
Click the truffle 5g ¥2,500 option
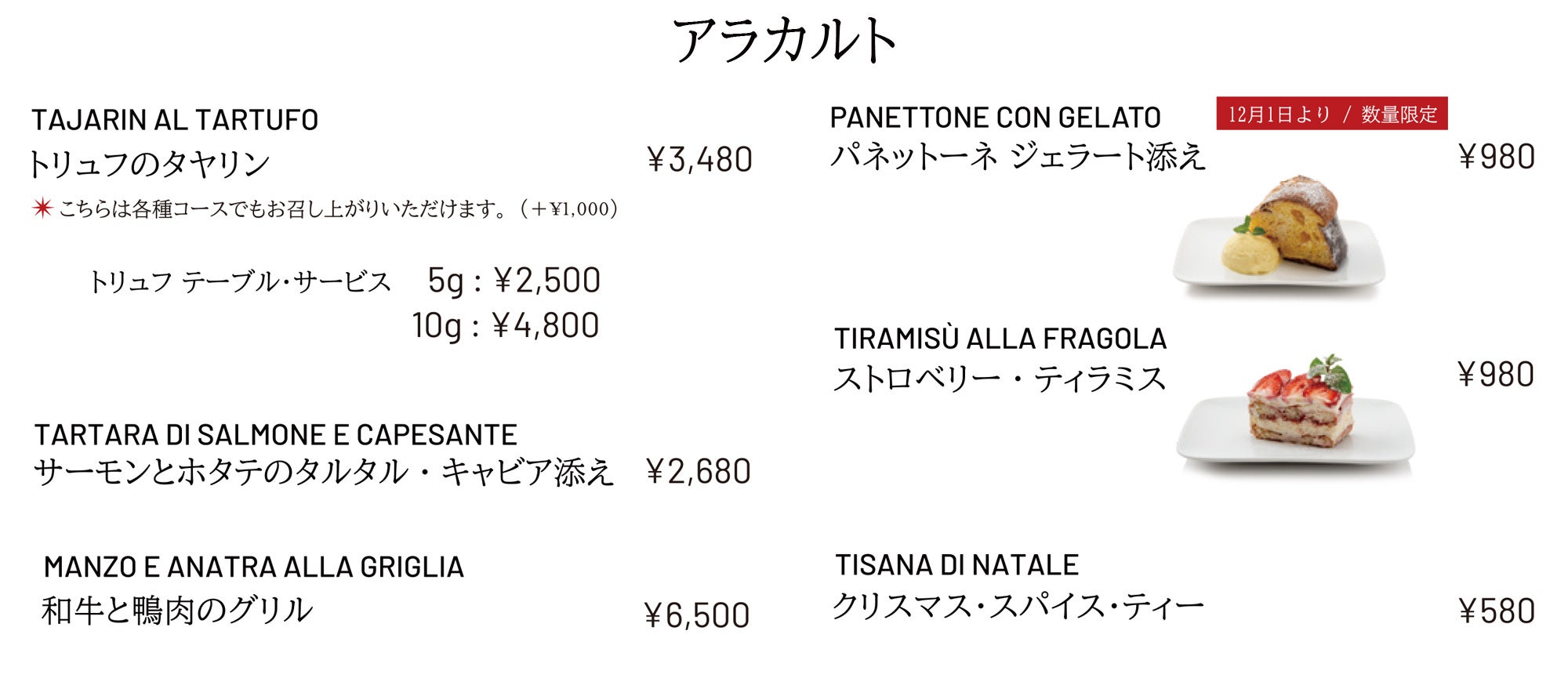(x=514, y=281)
